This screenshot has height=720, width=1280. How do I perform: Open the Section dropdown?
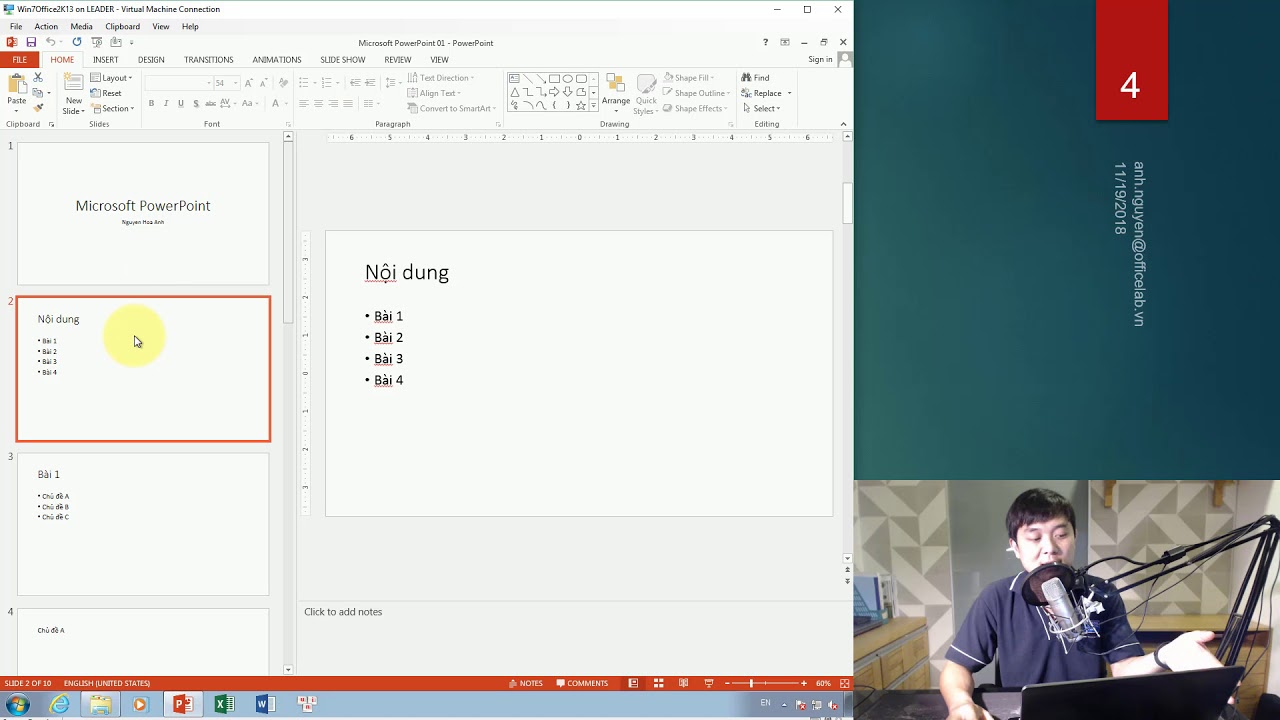point(112,108)
